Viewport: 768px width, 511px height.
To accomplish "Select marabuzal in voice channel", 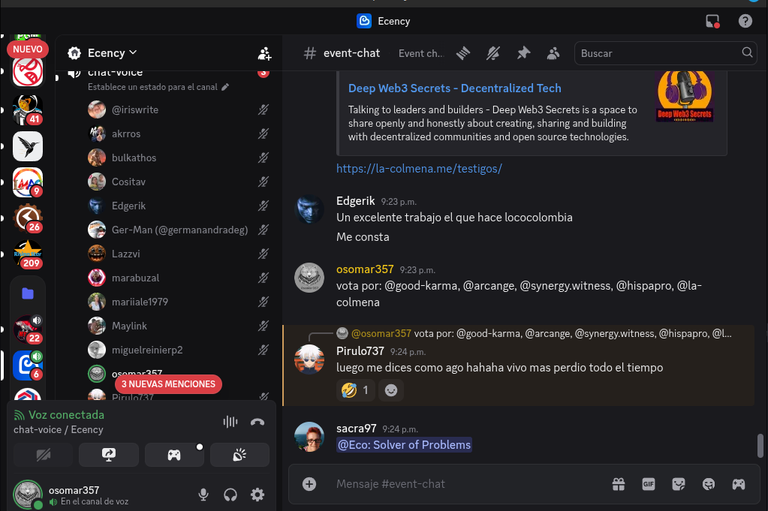I will (178, 278).
